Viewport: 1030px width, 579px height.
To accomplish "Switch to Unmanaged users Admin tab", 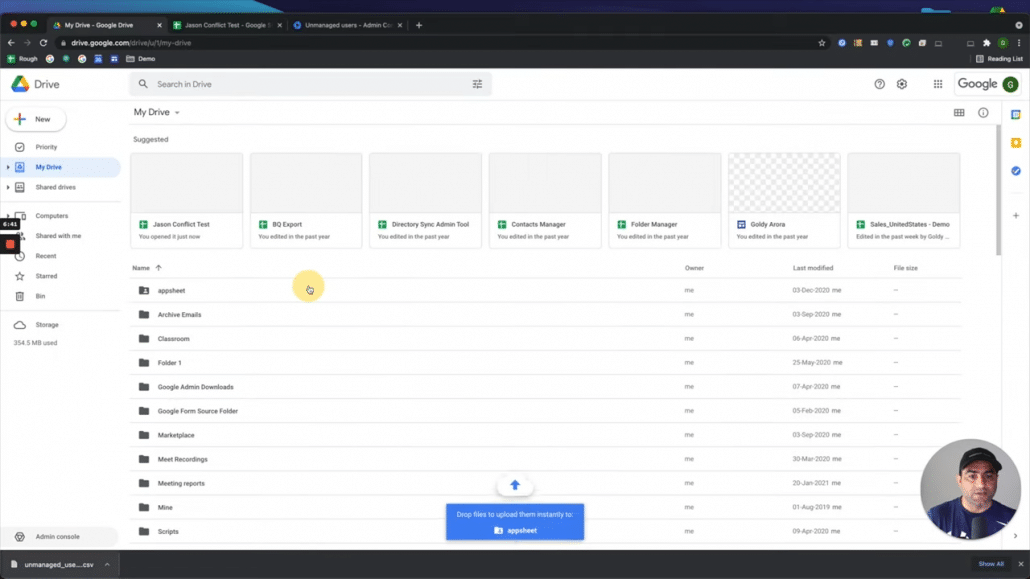I will [x=347, y=25].
